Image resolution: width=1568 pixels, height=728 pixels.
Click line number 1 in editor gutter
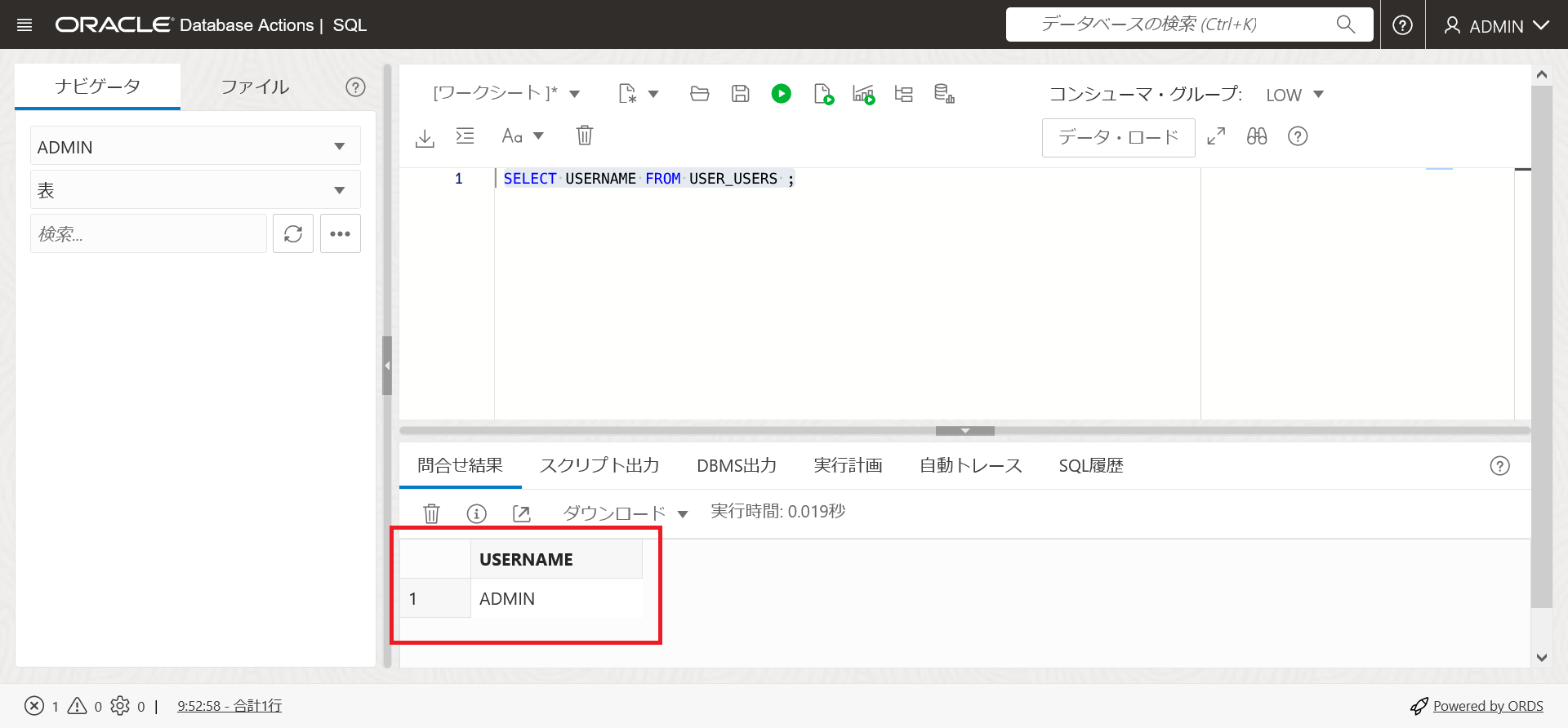coord(459,179)
